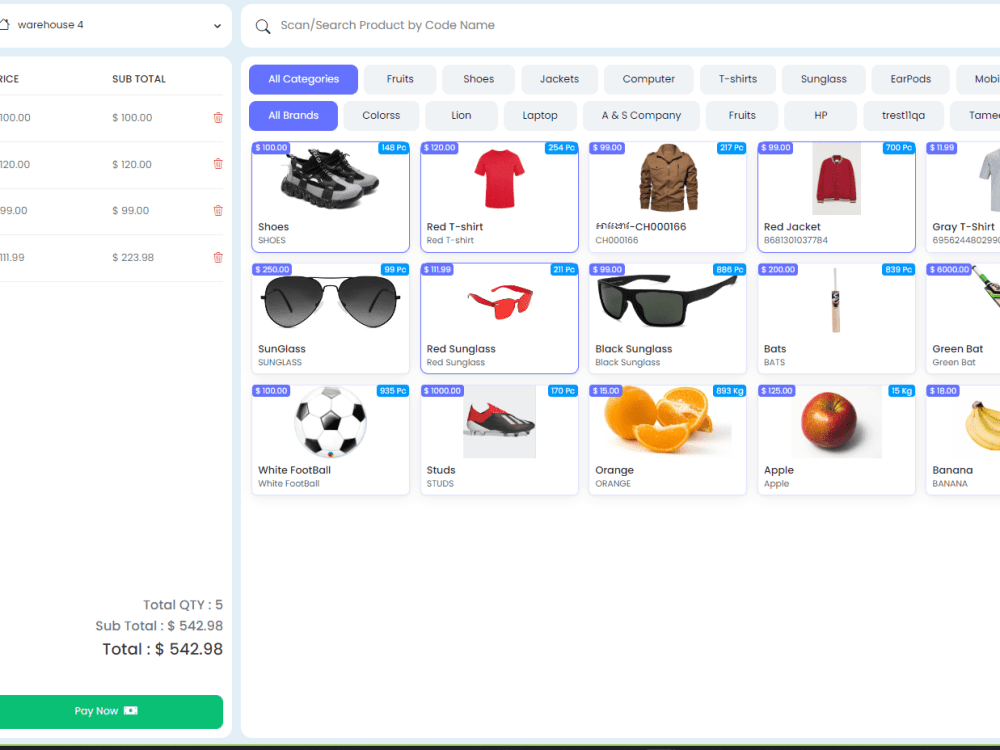The image size is (1000, 750).
Task: Switch to the Jackets category
Action: click(x=559, y=79)
